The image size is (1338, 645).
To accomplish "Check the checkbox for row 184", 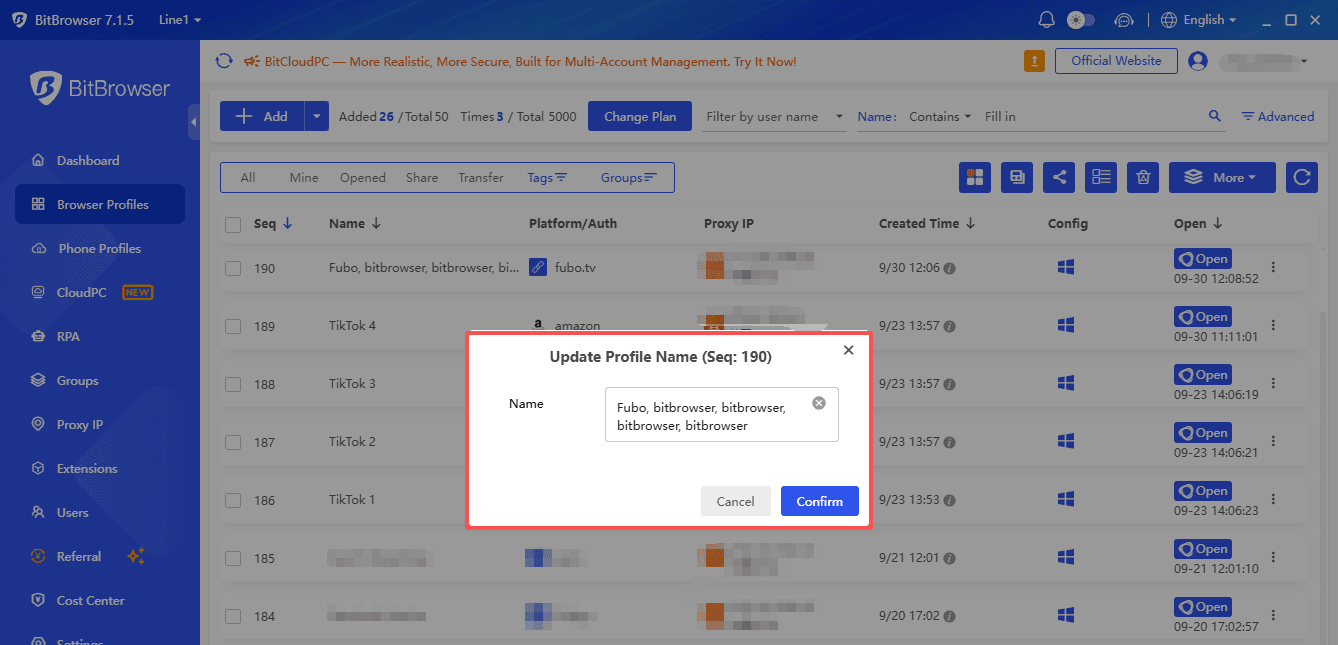I will (233, 616).
